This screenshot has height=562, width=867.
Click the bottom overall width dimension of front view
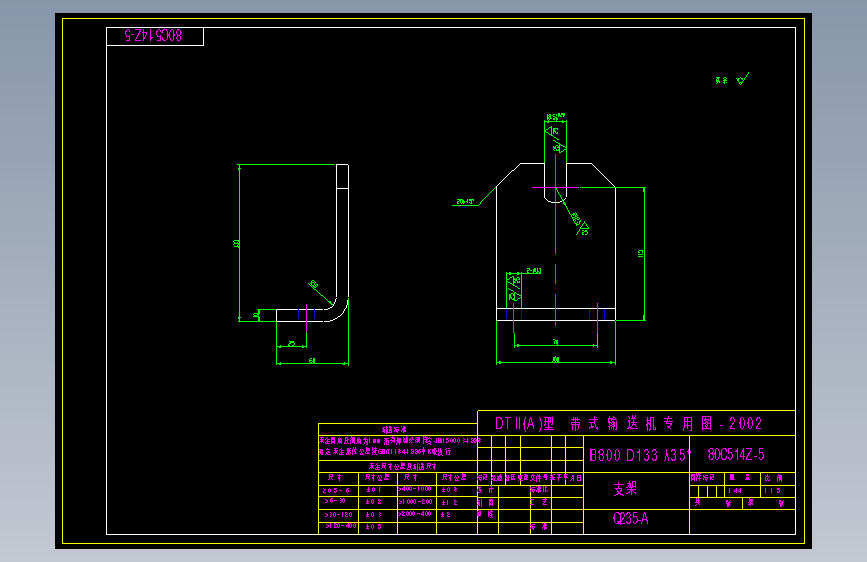pyautogui.click(x=556, y=361)
